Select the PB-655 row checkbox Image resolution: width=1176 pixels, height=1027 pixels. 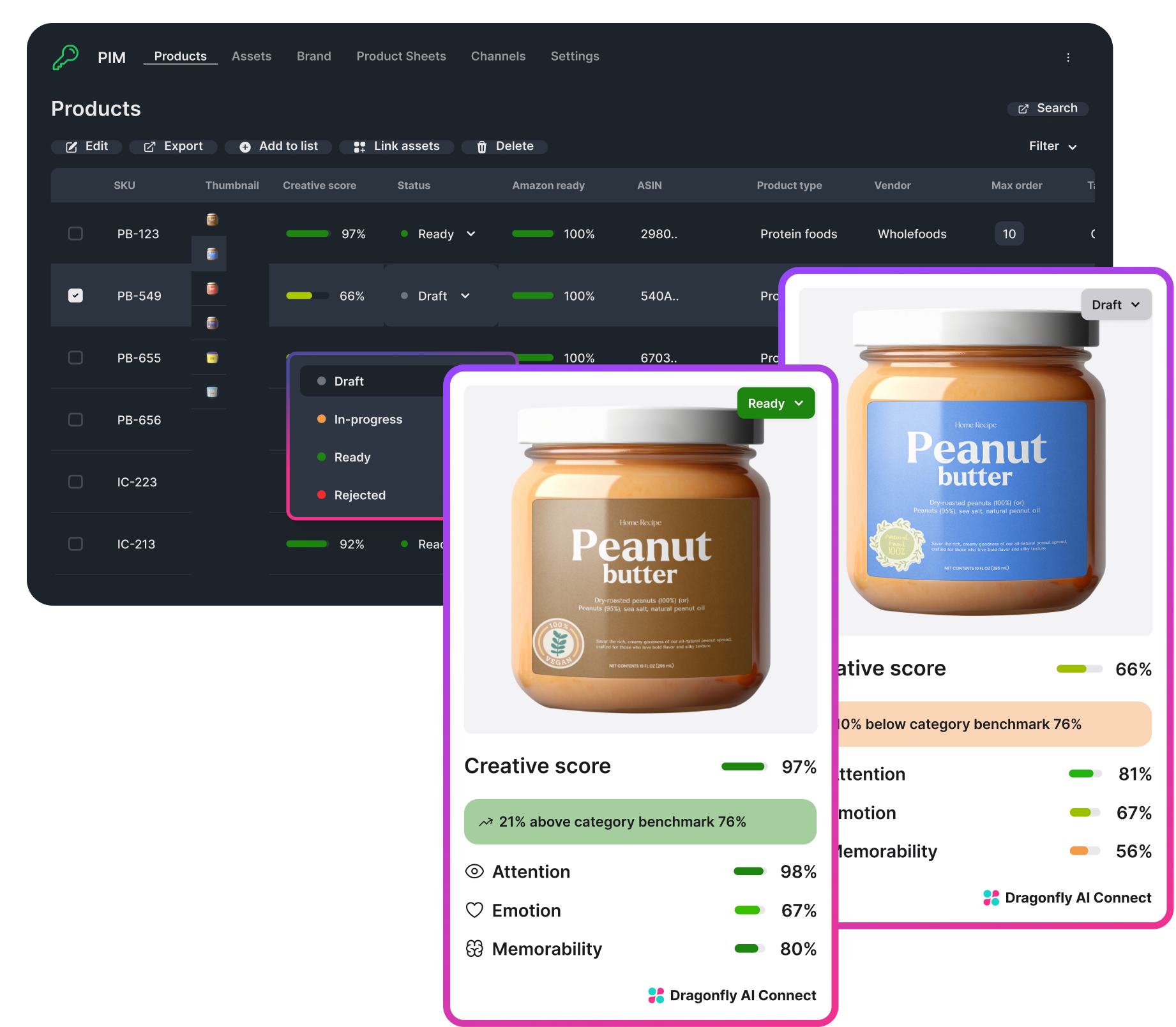click(75, 357)
